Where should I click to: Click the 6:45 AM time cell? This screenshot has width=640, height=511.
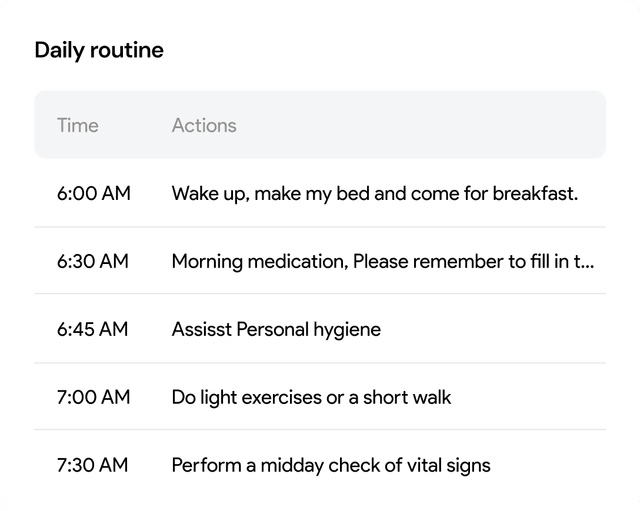[92, 329]
